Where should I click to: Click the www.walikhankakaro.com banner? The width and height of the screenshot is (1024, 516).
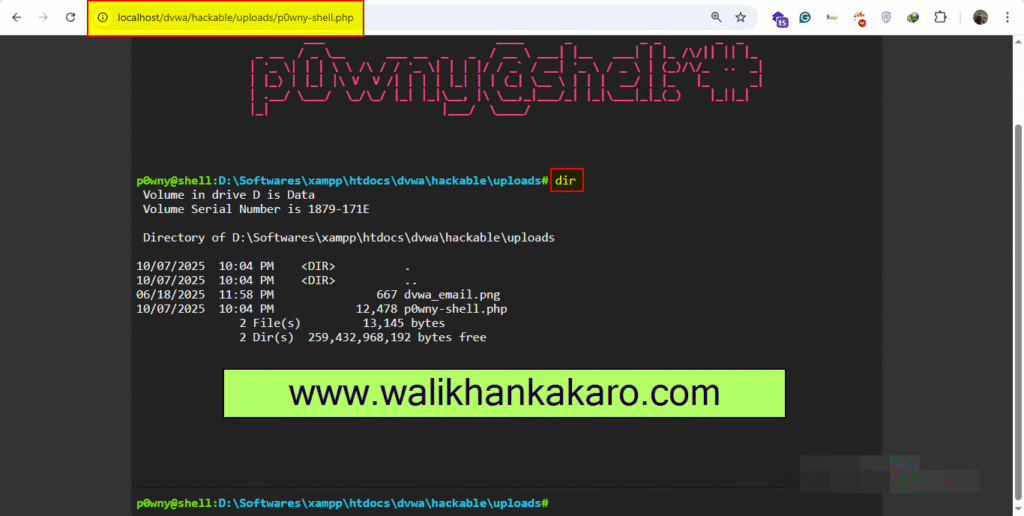(x=504, y=393)
